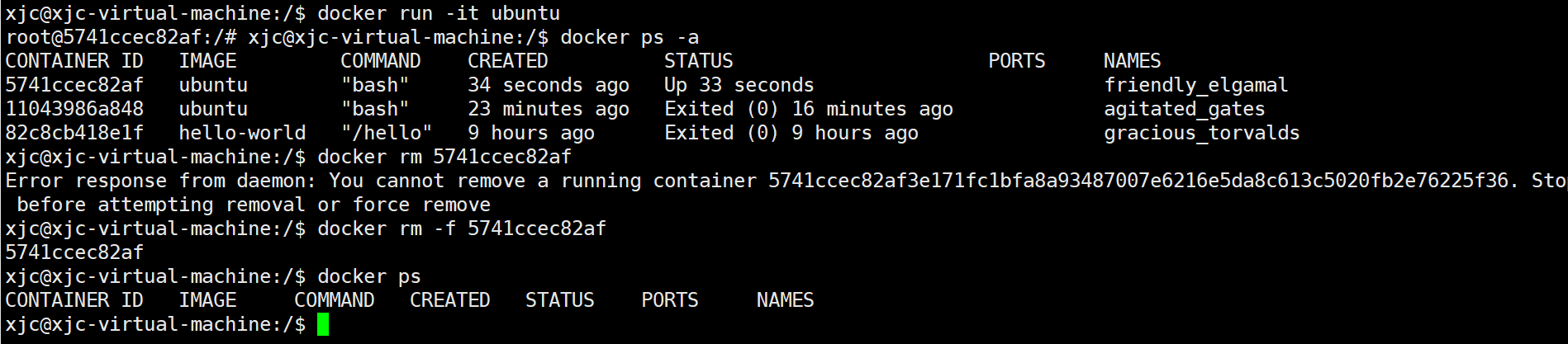Click the friendly_elgamal container name
Screen dimensions: 1568x344
(1195, 85)
